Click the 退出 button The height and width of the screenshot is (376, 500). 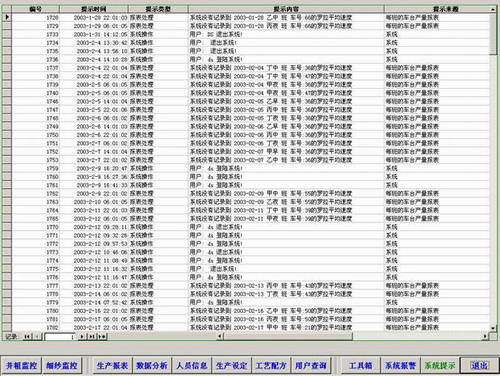(x=479, y=366)
